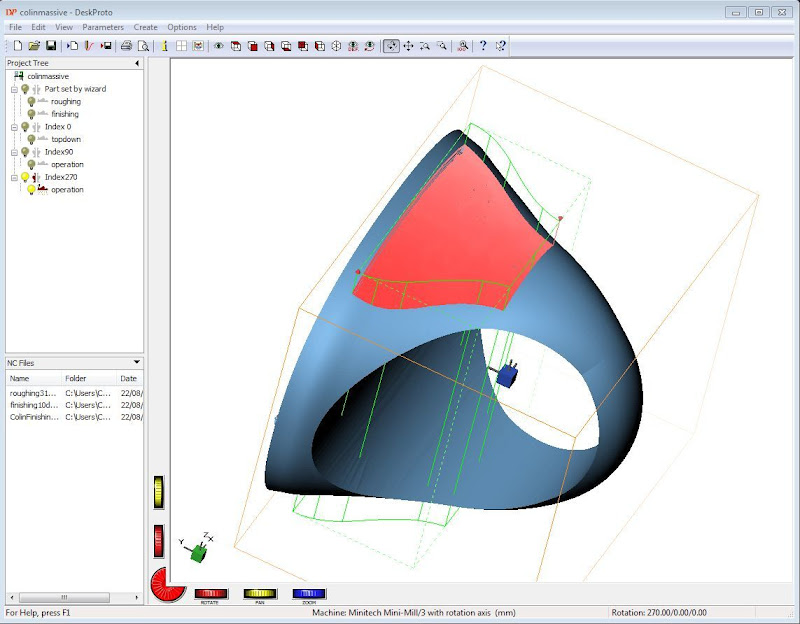Select the finishing operation in project tree
The height and width of the screenshot is (624, 800).
(x=65, y=114)
